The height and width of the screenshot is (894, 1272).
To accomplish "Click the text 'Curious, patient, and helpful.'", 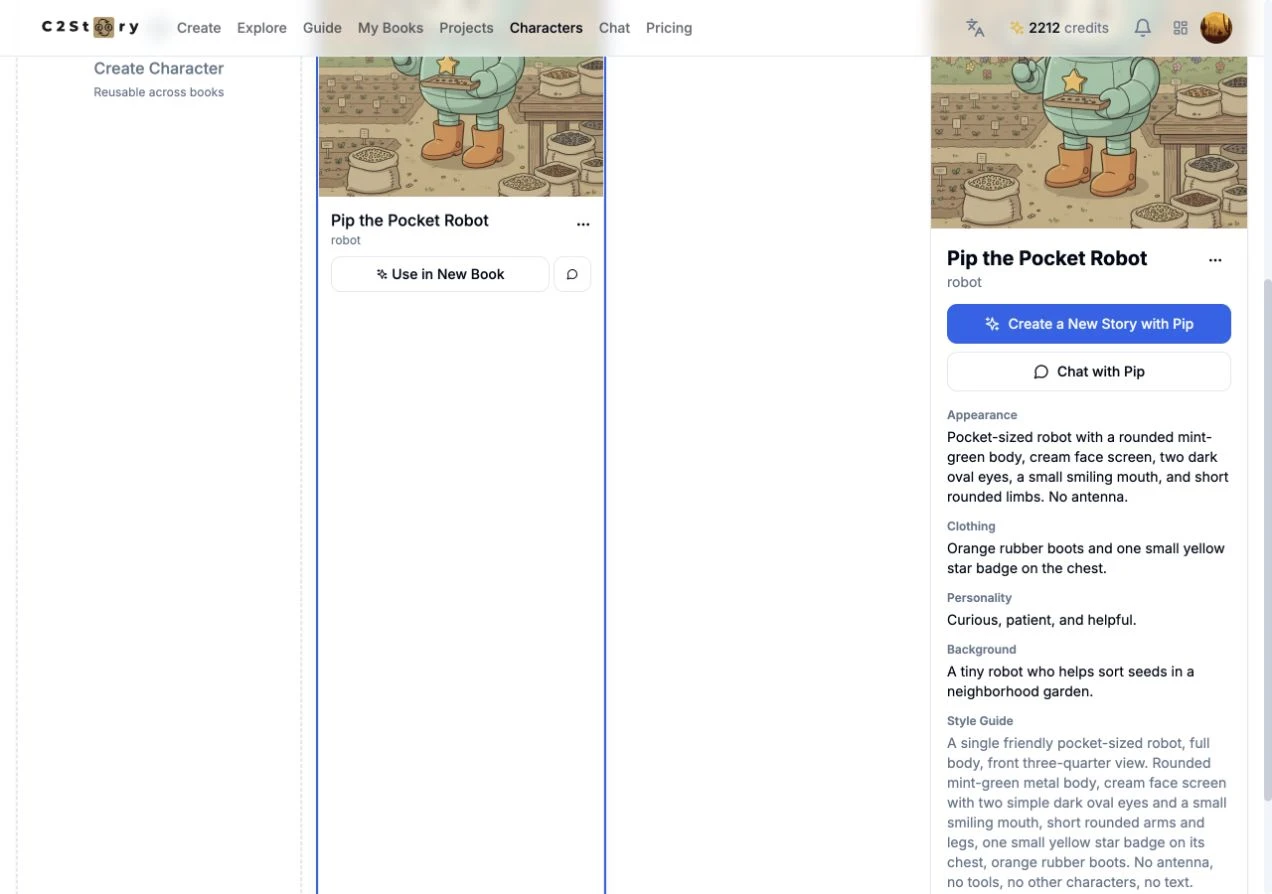I will pyautogui.click(x=1041, y=620).
